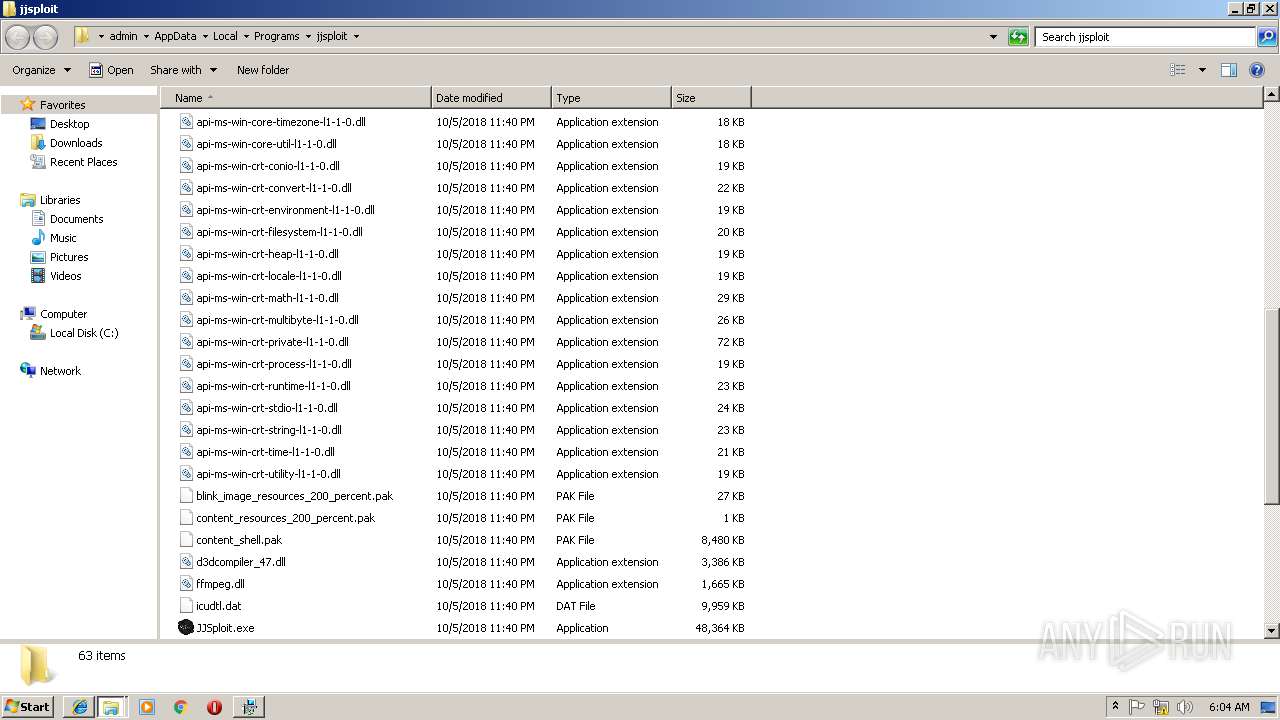
Task: Open Internet Explorer from the taskbar
Action: 79,707
